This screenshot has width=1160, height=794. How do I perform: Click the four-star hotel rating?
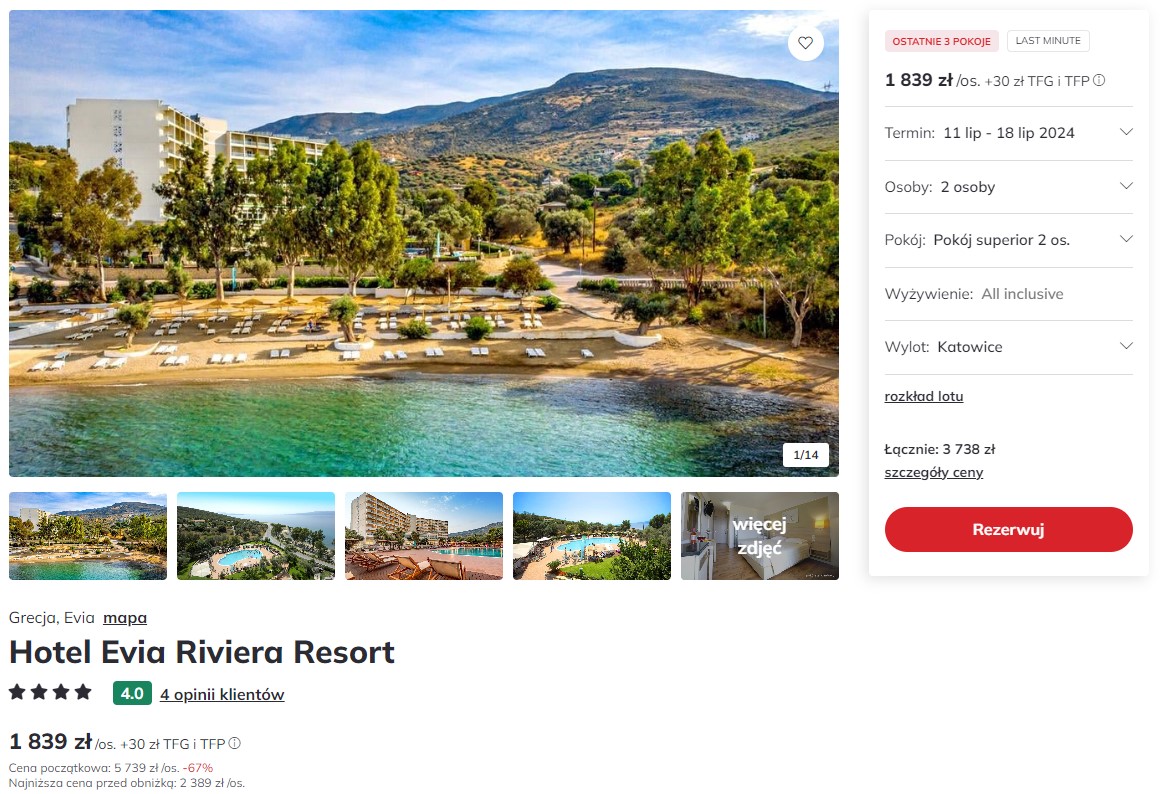[x=50, y=693]
